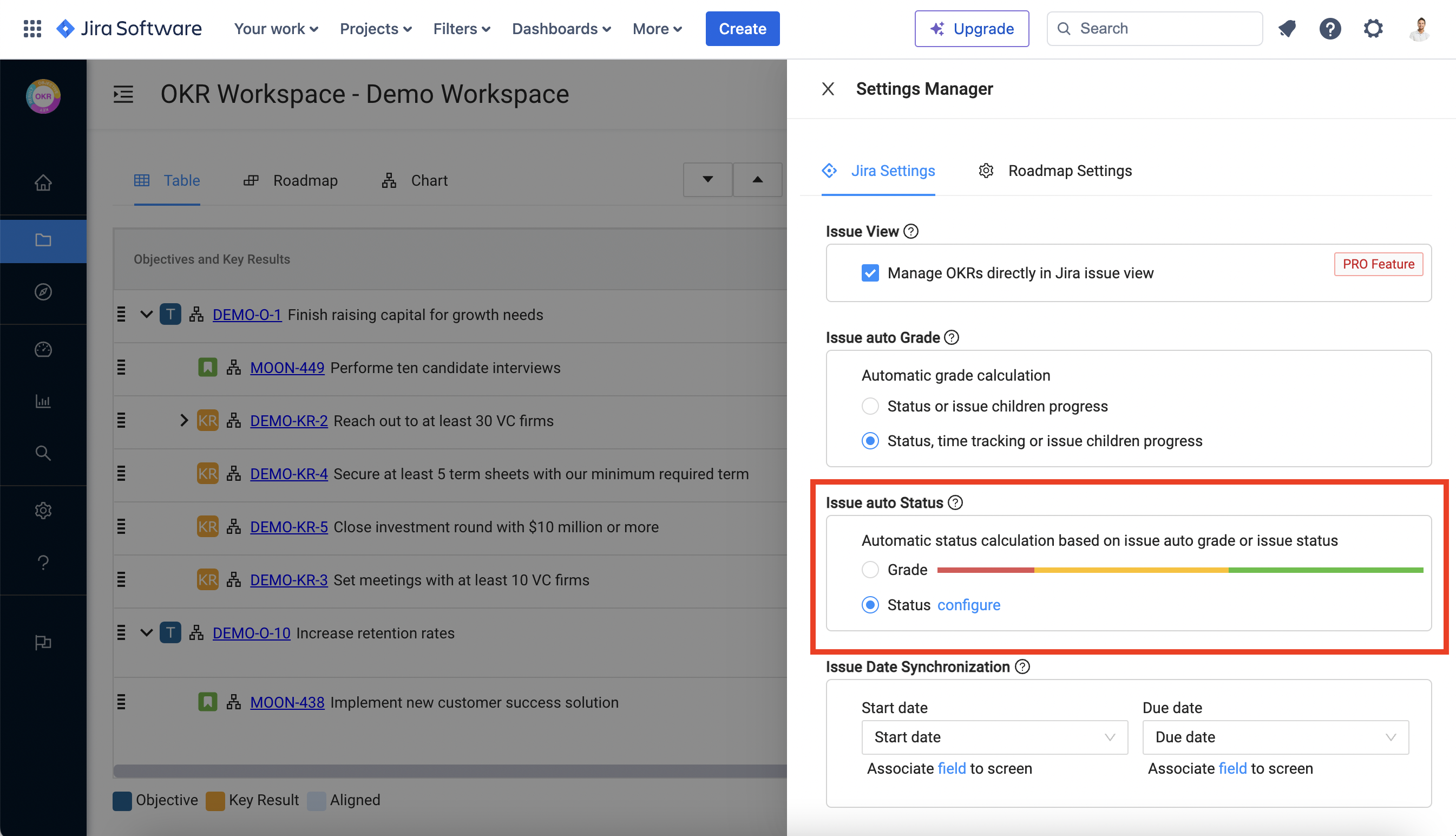Viewport: 1456px width, 836px height.
Task: Open the bar chart reports icon in the sidebar
Action: 43,401
